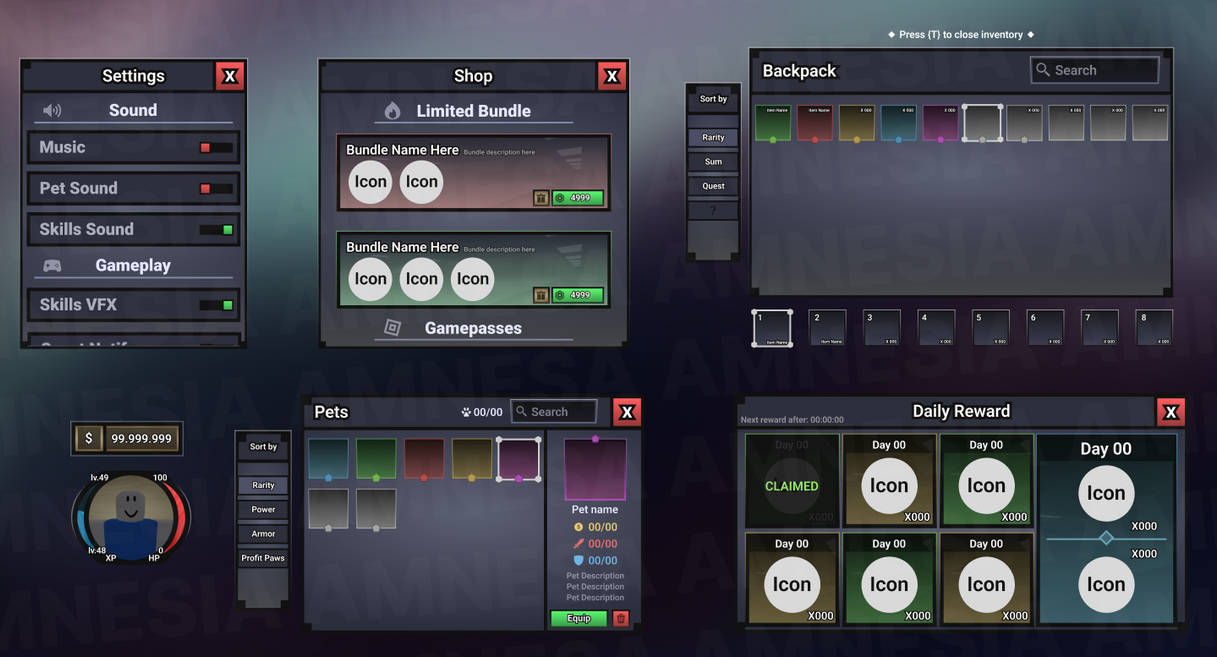Viewport: 1217px width, 657px height.
Task: Click the gift icon on the red bundle
Action: point(541,198)
